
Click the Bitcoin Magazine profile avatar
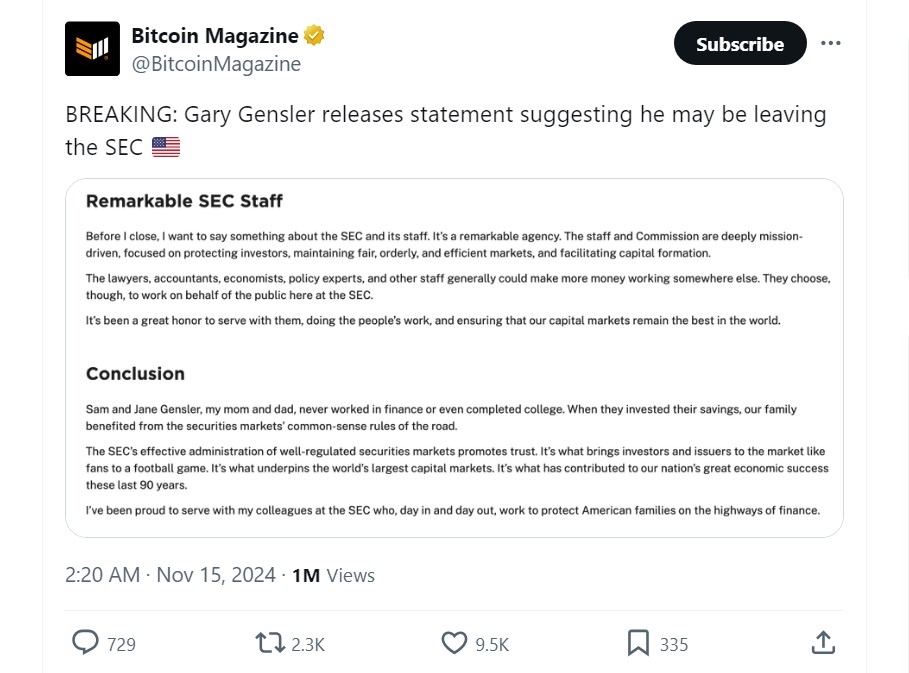[x=92, y=49]
